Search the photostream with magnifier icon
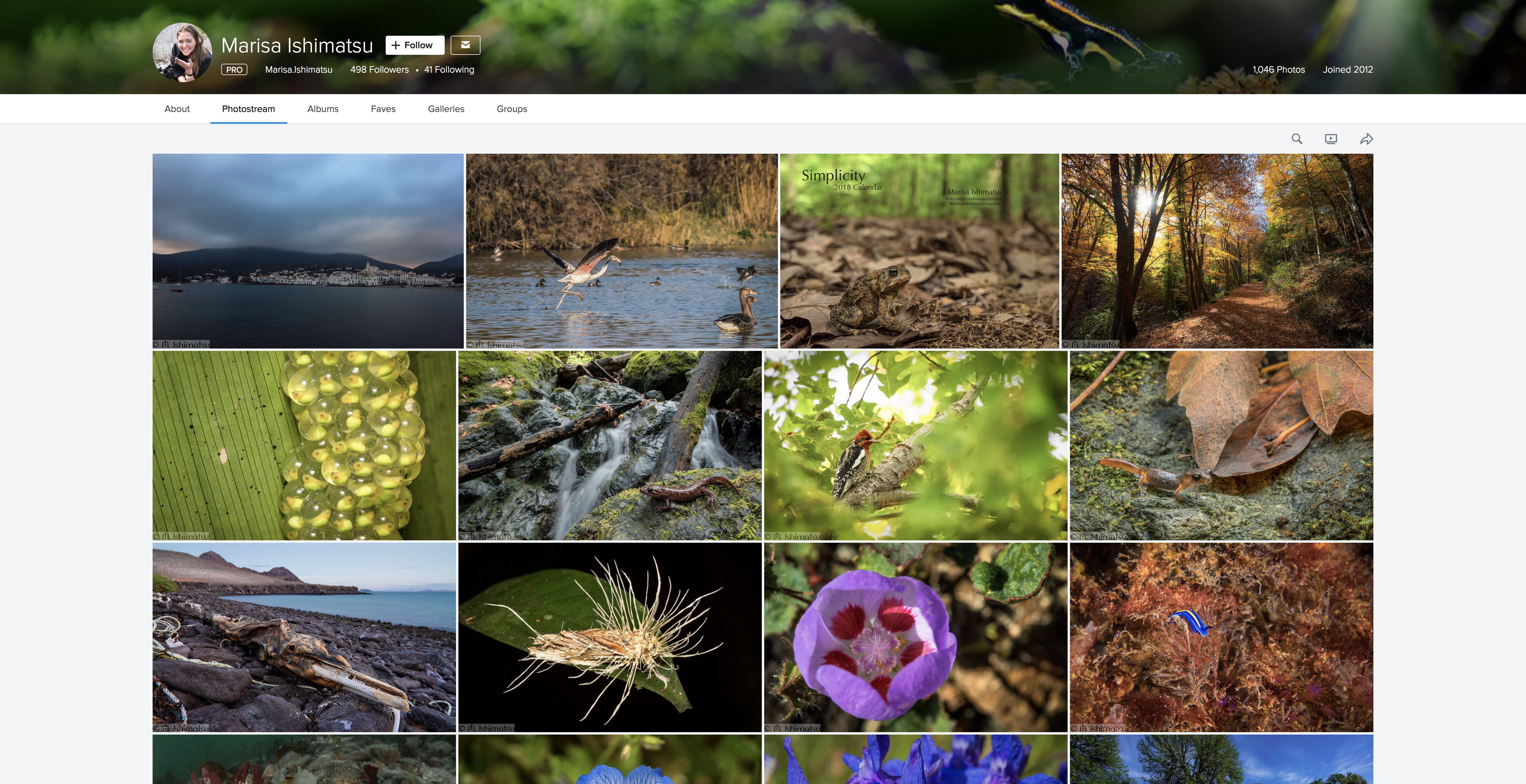The image size is (1526, 784). (x=1297, y=139)
